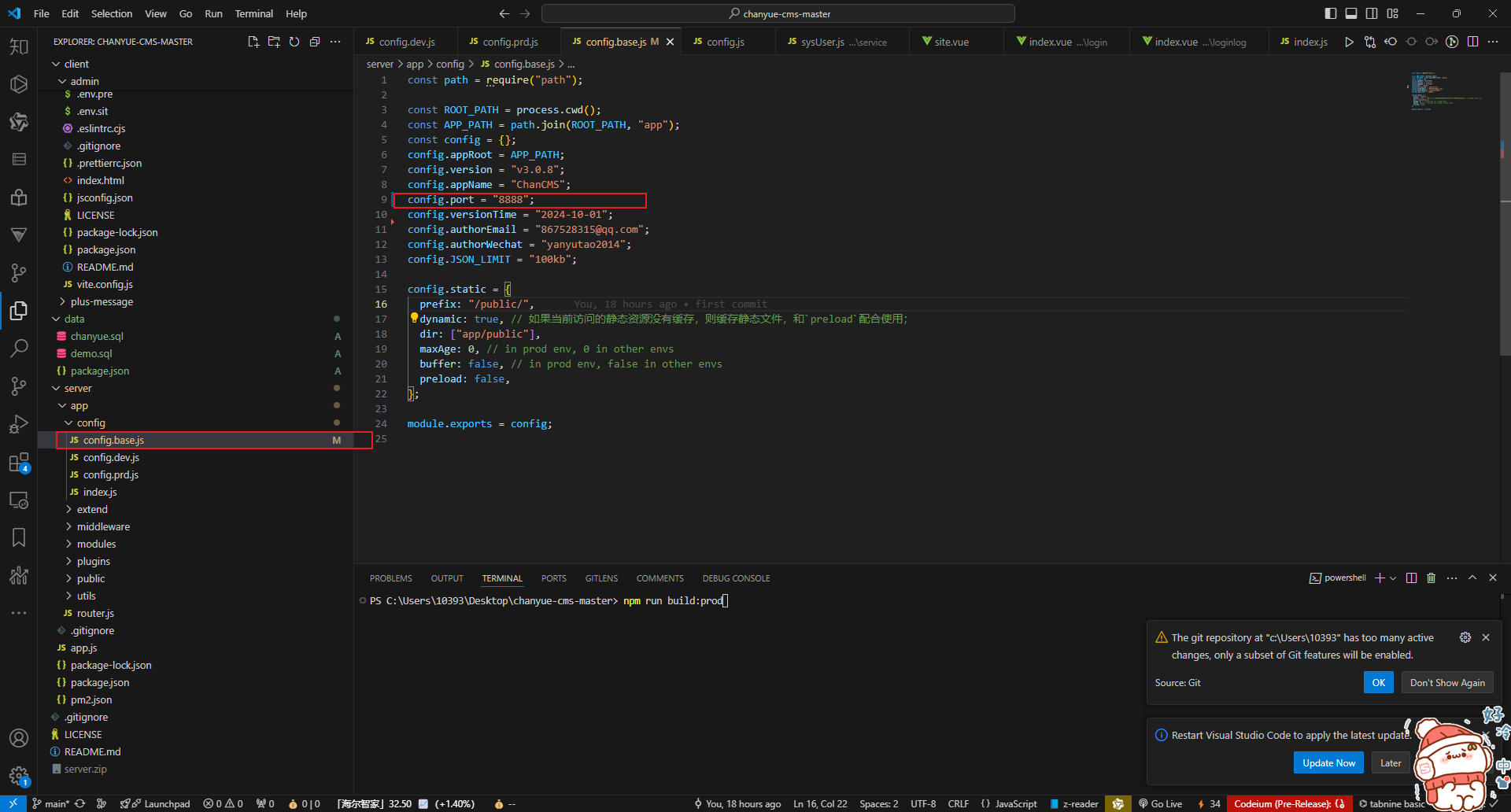
Task: Open previous revision via GitLens arrow
Action: click(1391, 42)
